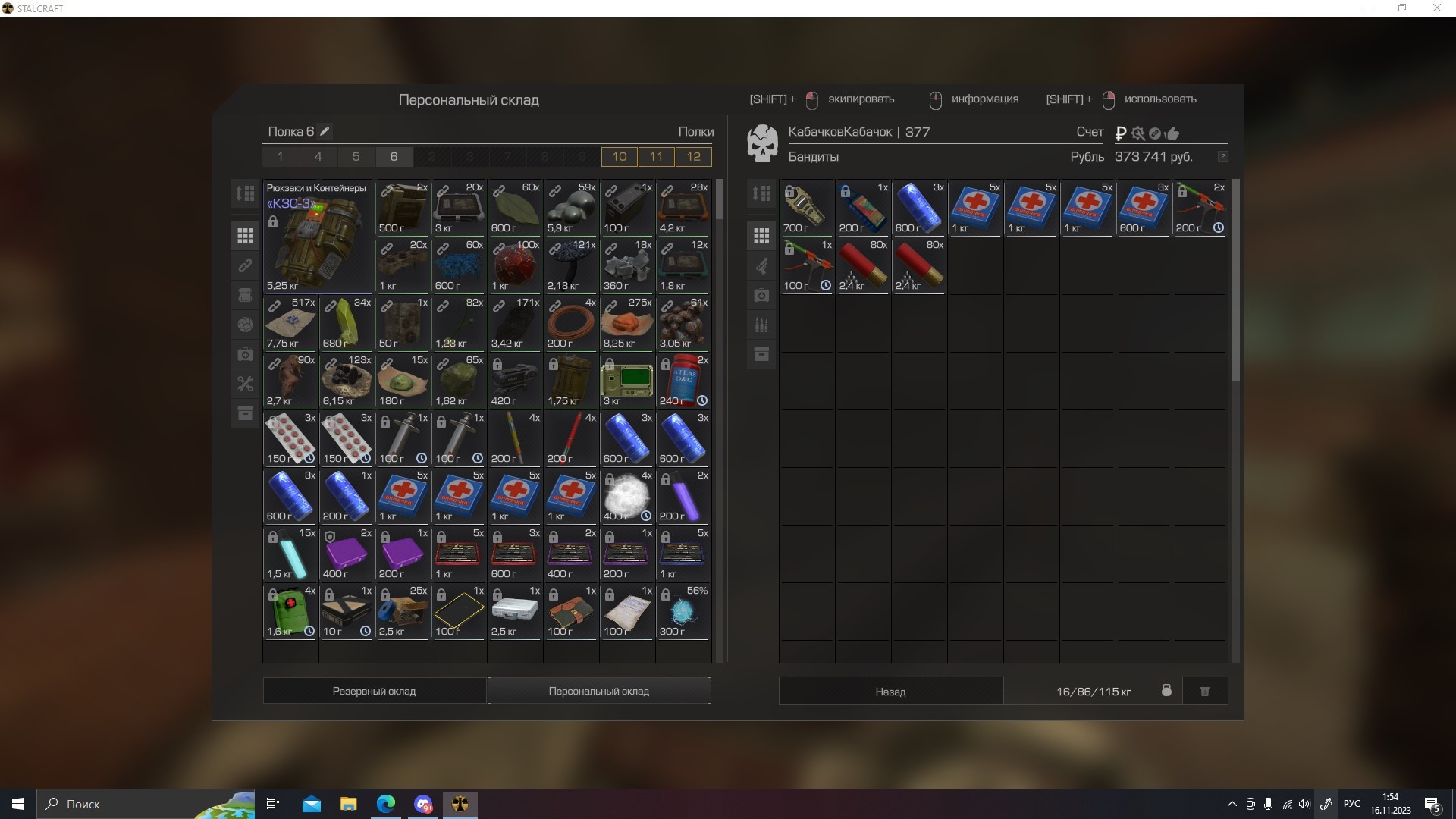Filter warehouse by backpacks and armor icon

click(245, 296)
